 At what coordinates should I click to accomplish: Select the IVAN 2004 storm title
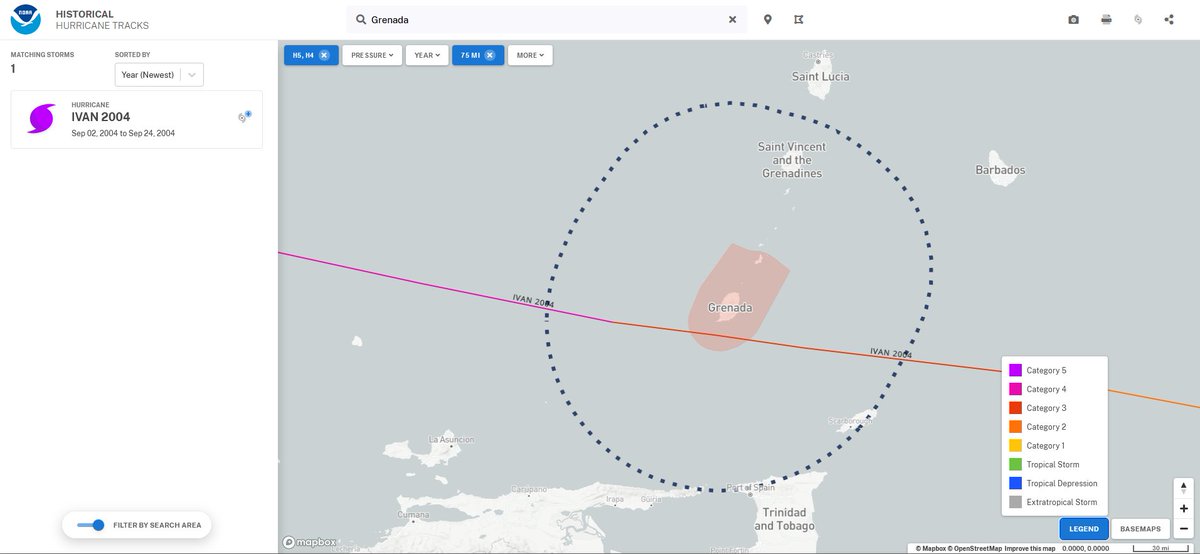pos(101,117)
